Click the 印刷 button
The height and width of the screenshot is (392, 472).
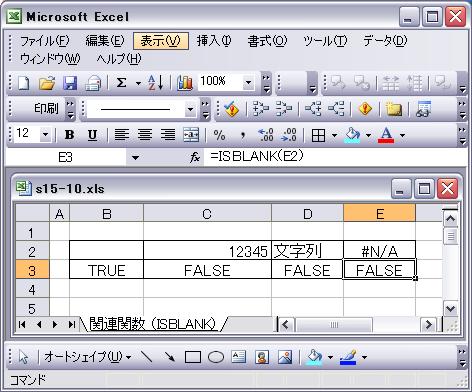click(x=46, y=108)
